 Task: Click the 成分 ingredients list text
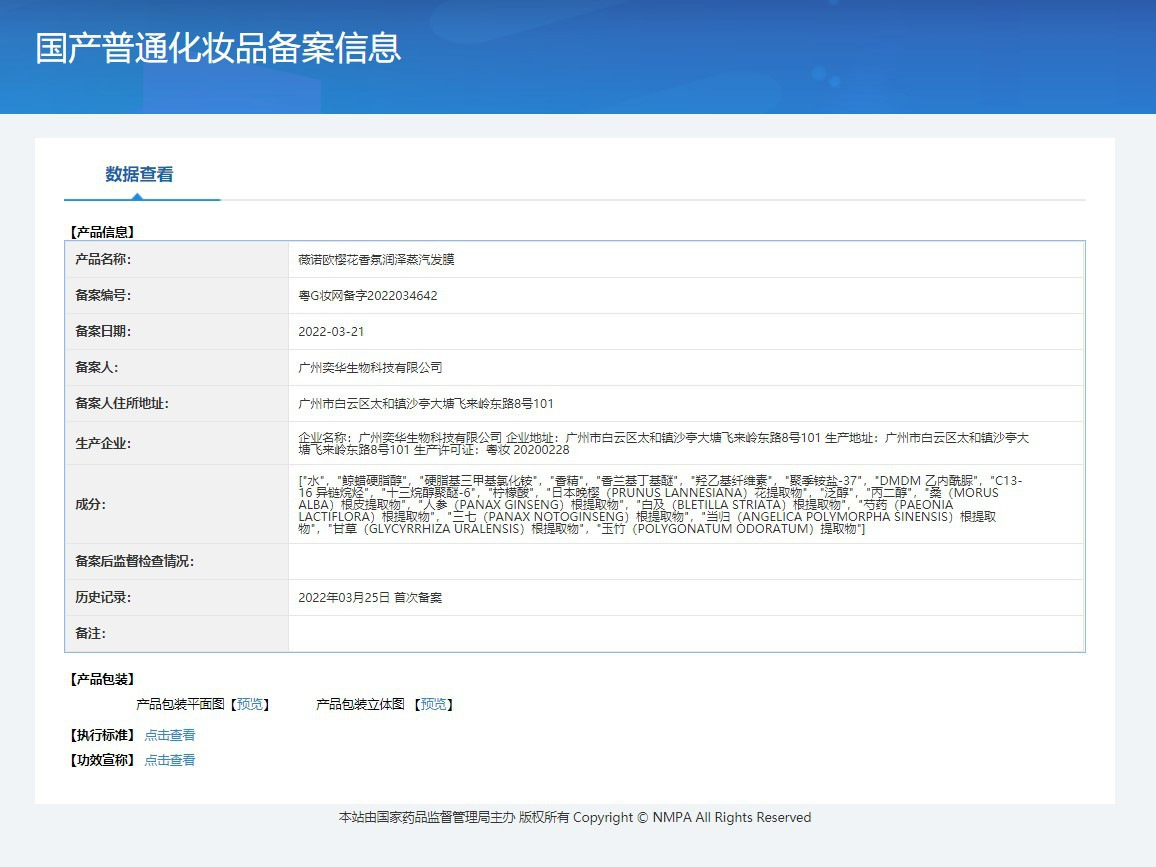[x=660, y=504]
